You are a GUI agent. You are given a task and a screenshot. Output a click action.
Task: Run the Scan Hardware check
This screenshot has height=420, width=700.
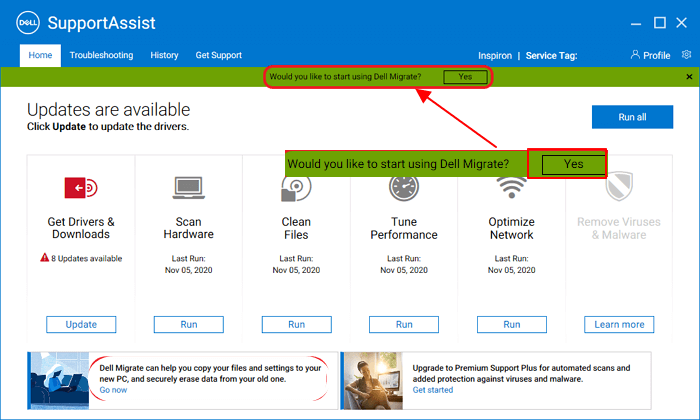coord(189,324)
